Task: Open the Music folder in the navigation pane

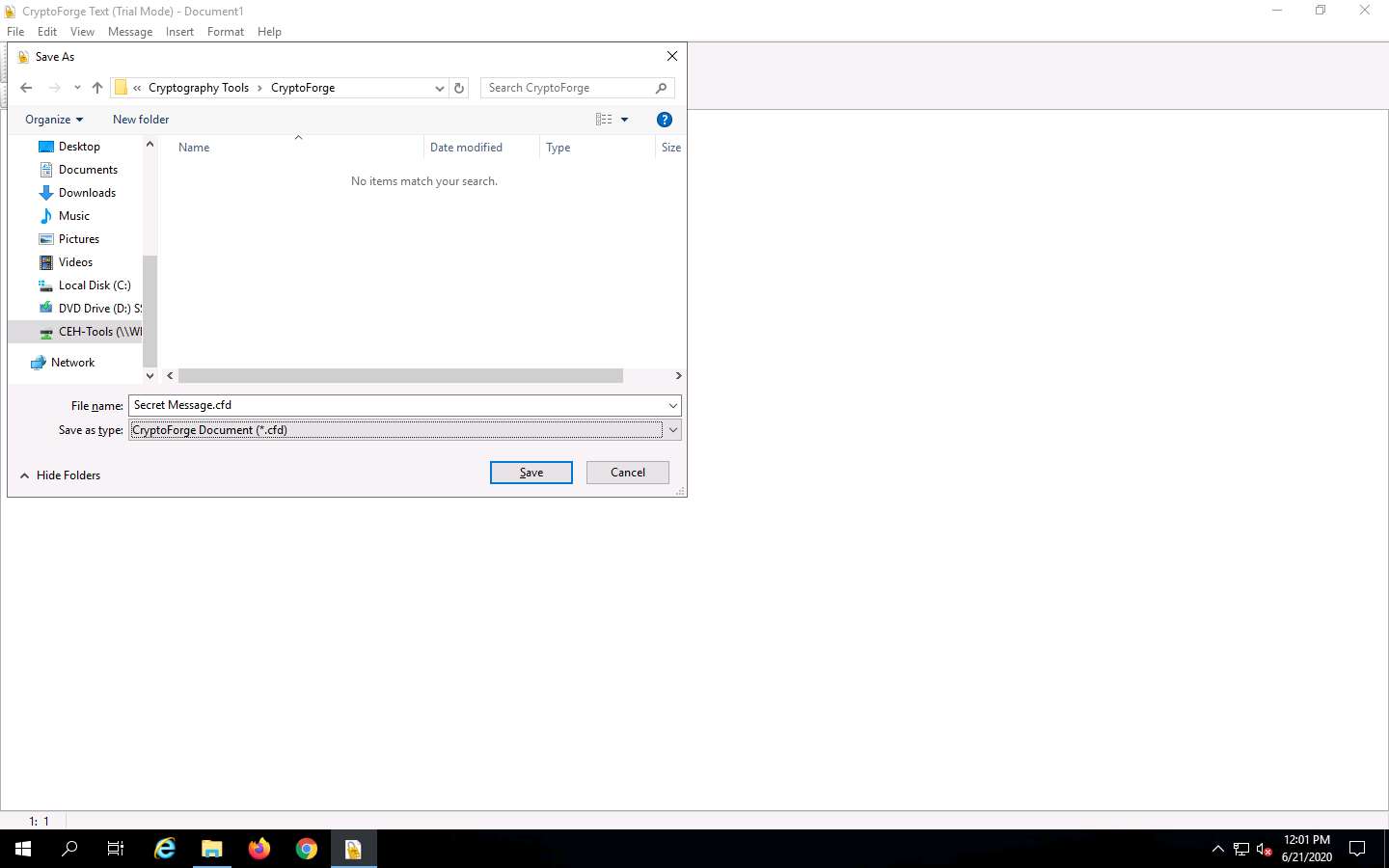Action: point(73,215)
